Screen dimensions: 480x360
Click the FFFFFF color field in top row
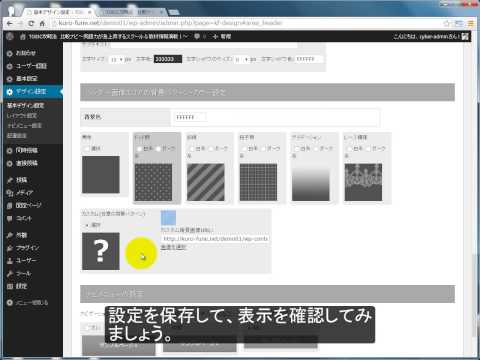pos(309,59)
